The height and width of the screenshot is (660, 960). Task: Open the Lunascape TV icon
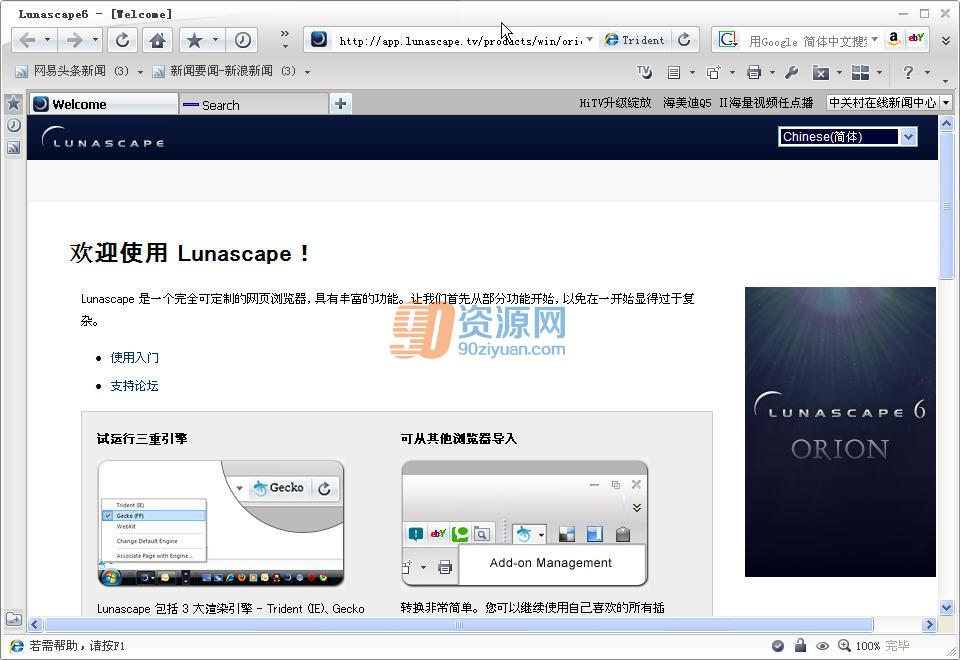click(x=644, y=72)
